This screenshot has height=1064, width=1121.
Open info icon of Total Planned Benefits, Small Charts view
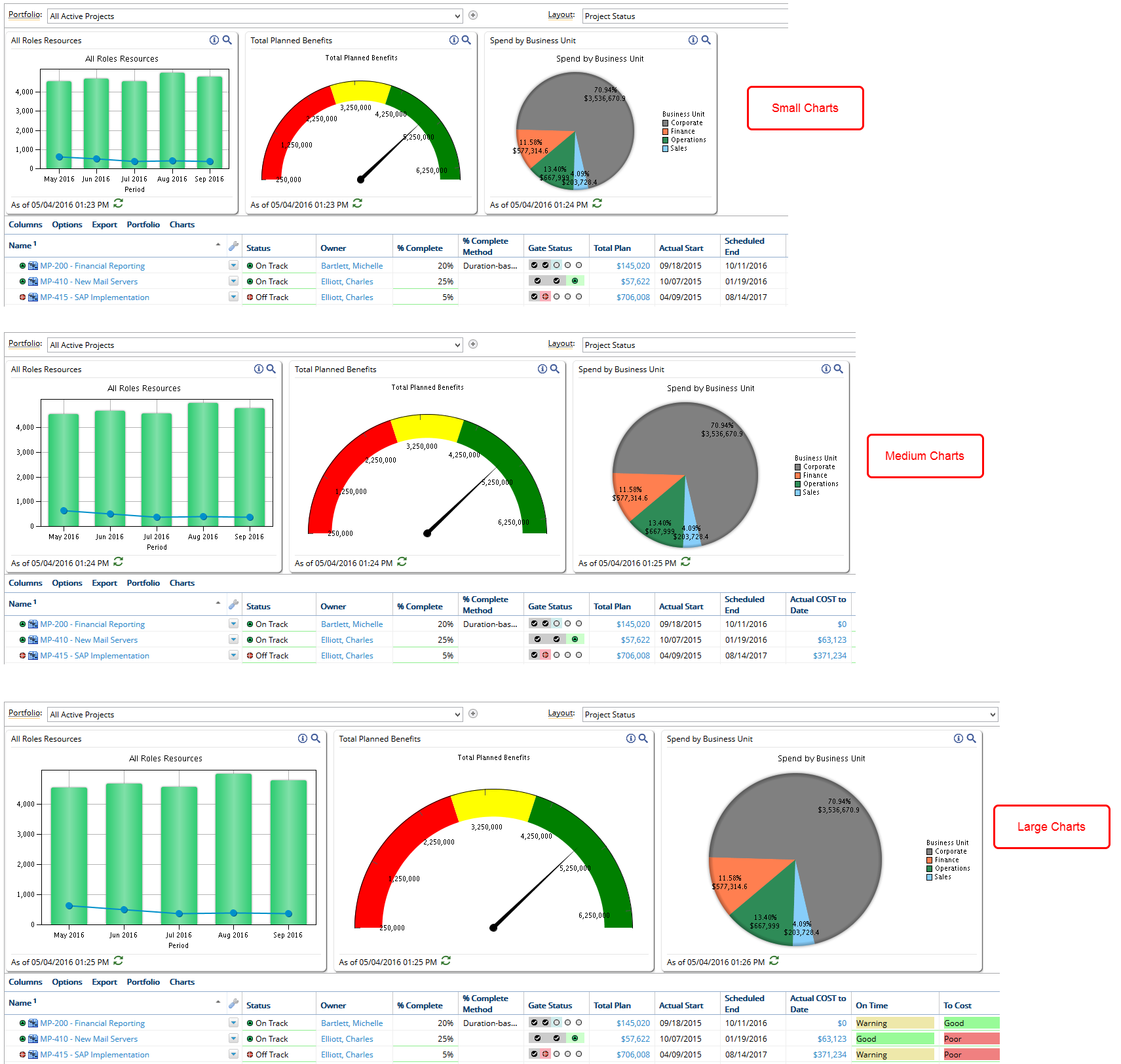click(x=453, y=40)
